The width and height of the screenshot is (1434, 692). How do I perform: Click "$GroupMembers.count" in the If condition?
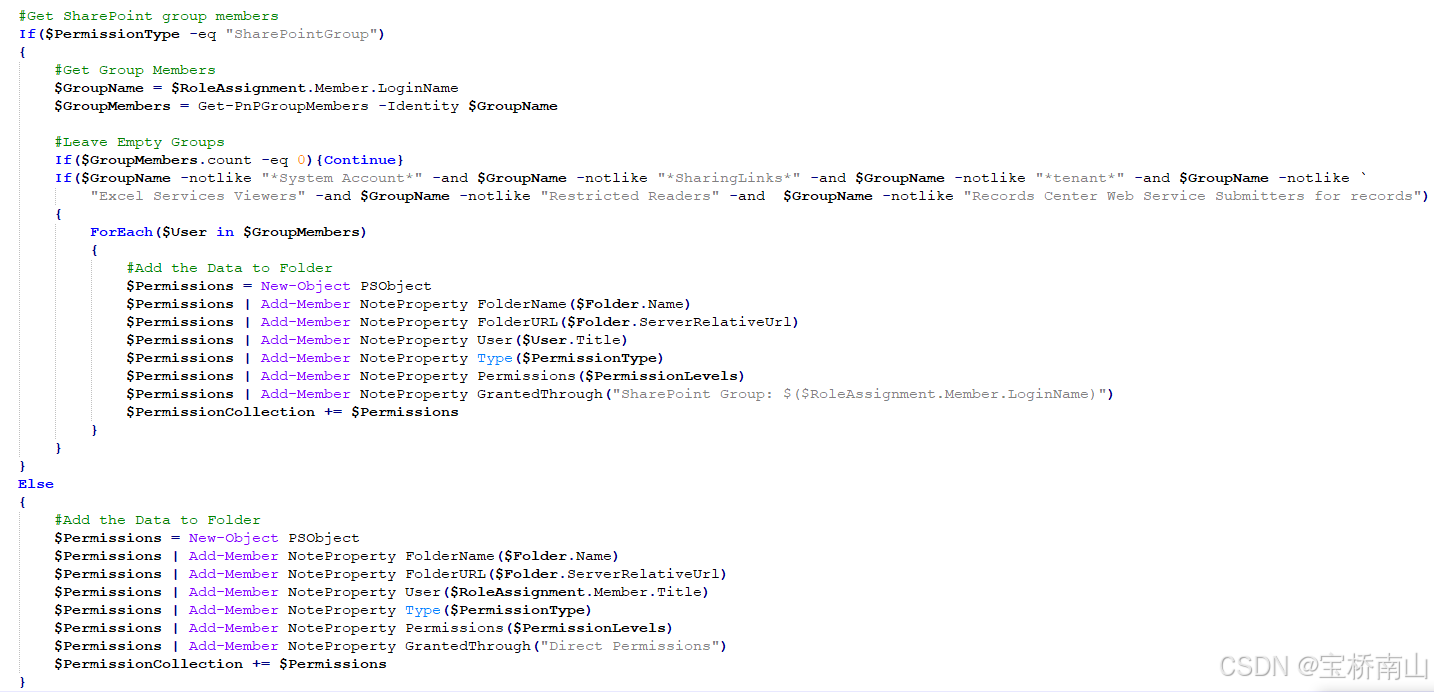tap(167, 160)
